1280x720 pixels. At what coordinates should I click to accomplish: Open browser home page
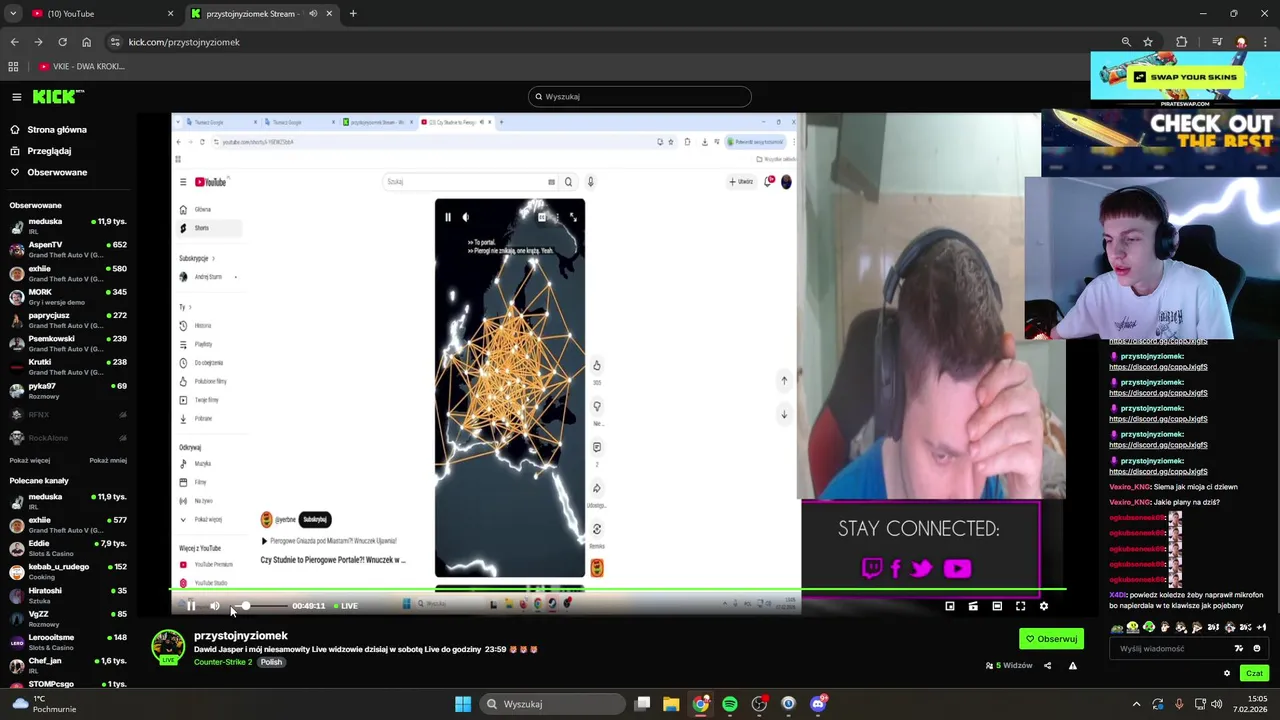pyautogui.click(x=86, y=42)
